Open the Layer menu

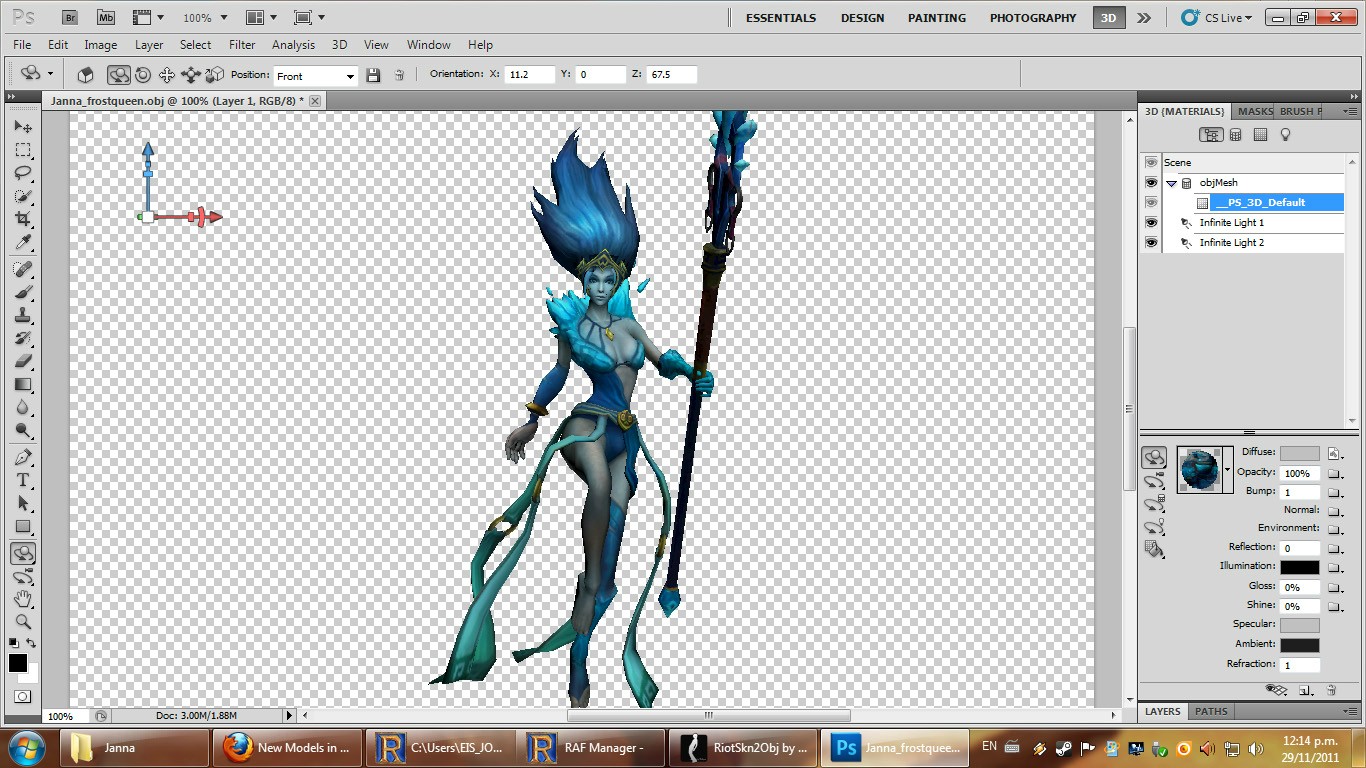pos(149,45)
